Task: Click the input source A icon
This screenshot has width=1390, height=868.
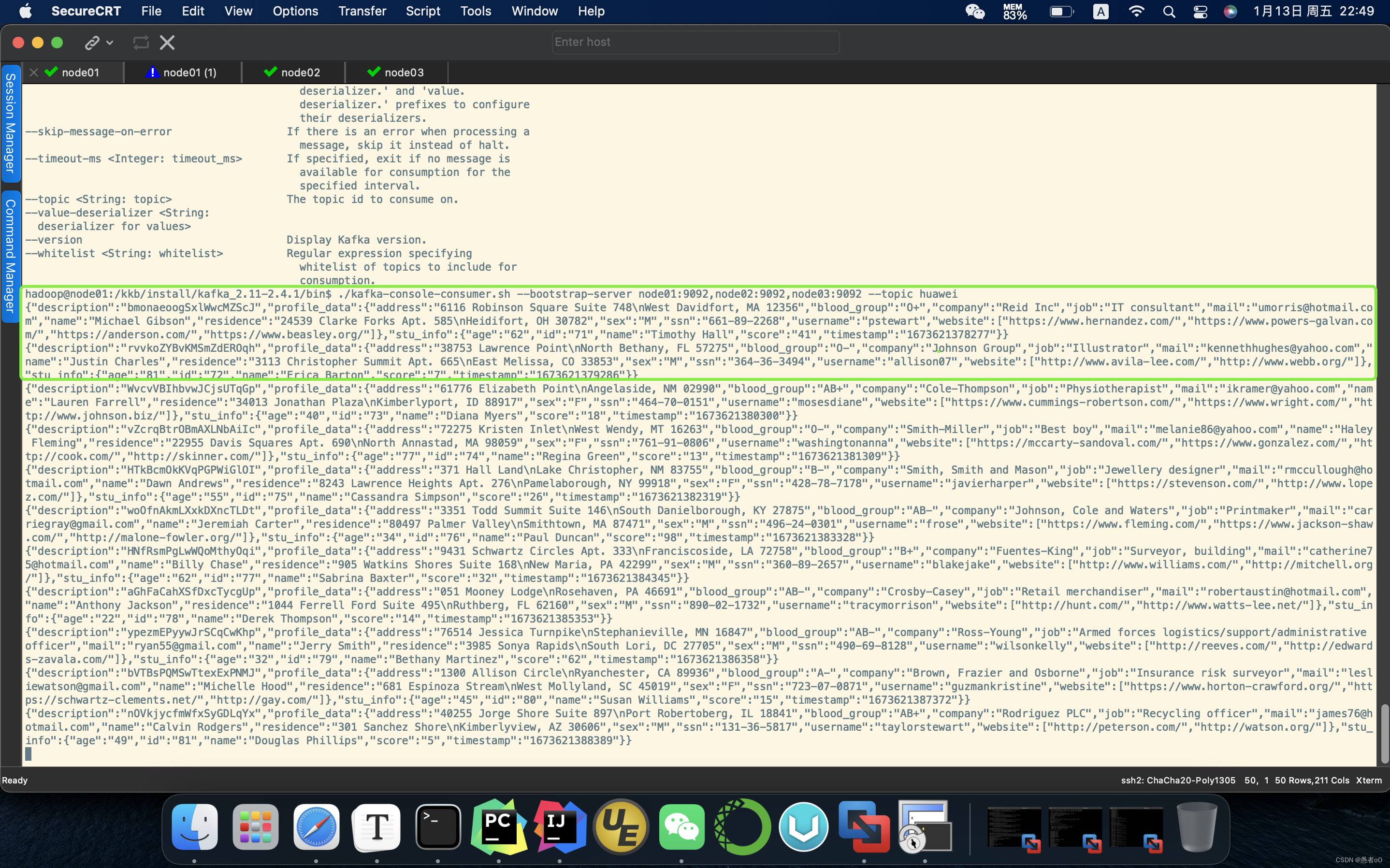Action: click(x=1100, y=11)
